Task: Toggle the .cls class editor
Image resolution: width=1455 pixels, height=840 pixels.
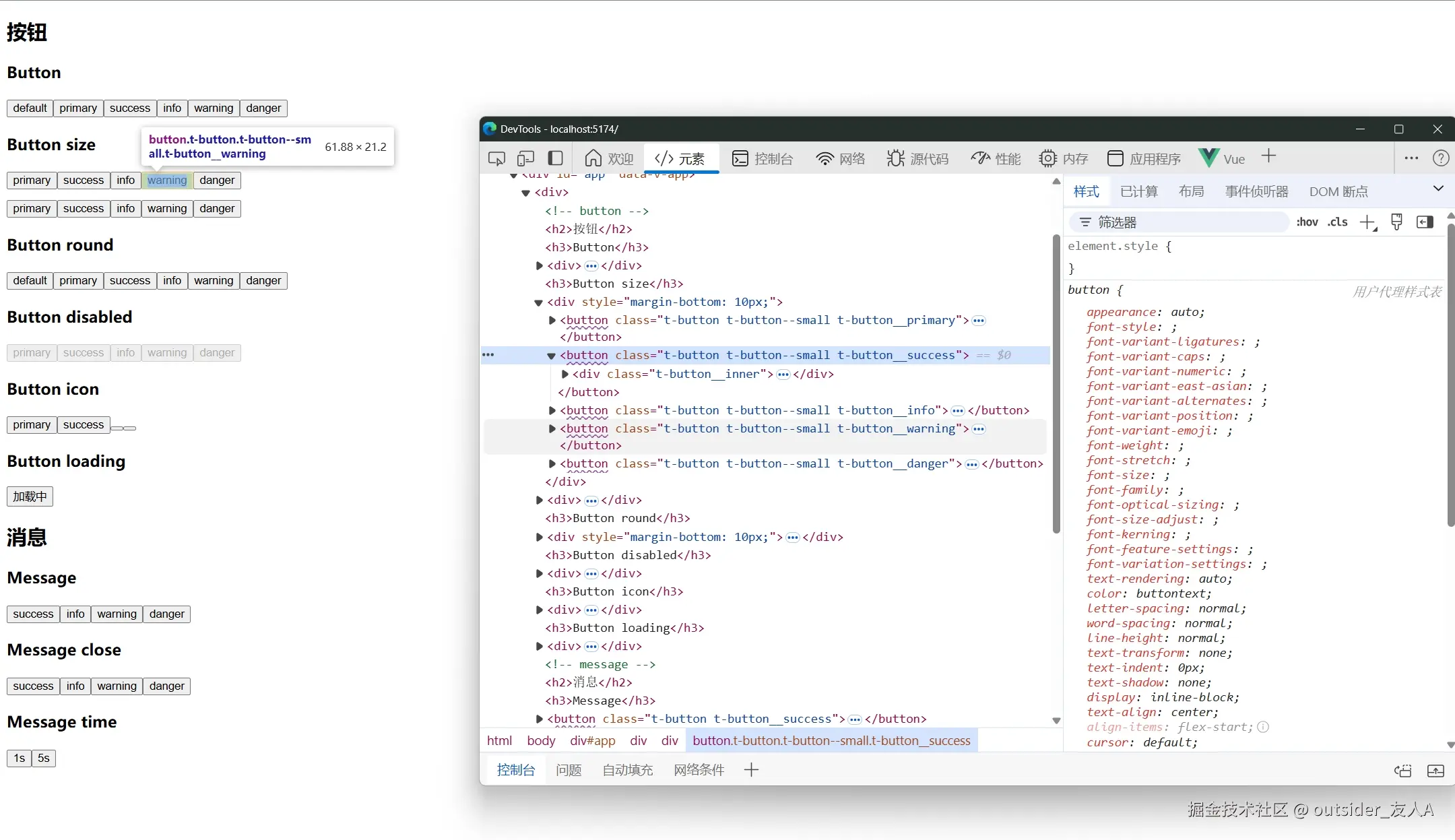Action: tap(1337, 222)
